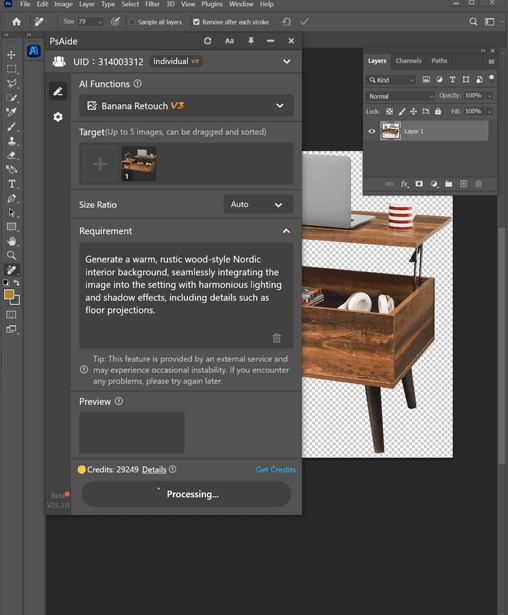Select the Quick Selection tool
This screenshot has width=508, height=615.
click(11, 98)
